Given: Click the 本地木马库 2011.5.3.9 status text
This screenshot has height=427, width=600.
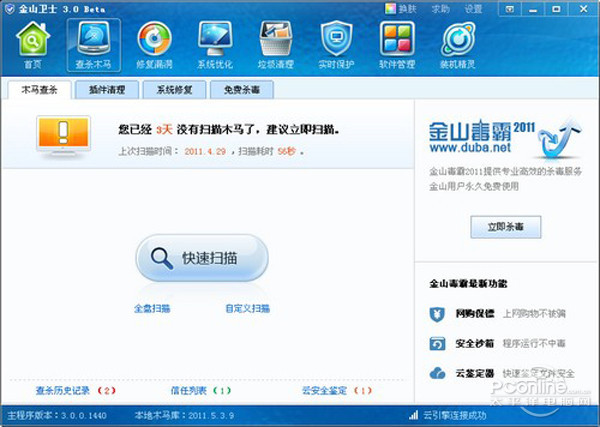Looking at the screenshot, I should (184, 415).
